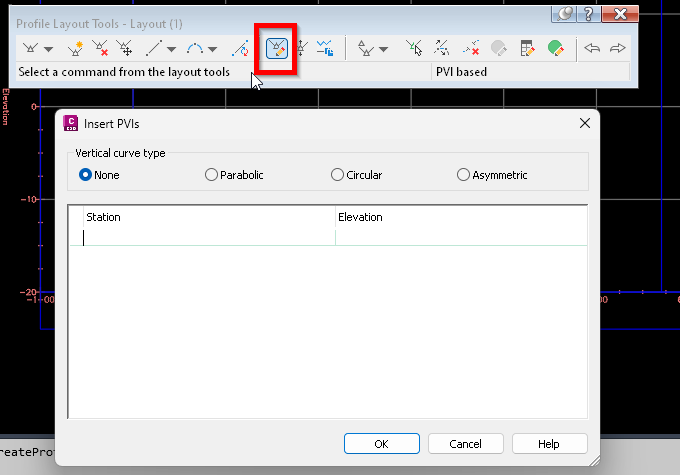This screenshot has height=475, width=680.
Task: Click the Redo arrow in layout toolbar
Action: (x=618, y=48)
